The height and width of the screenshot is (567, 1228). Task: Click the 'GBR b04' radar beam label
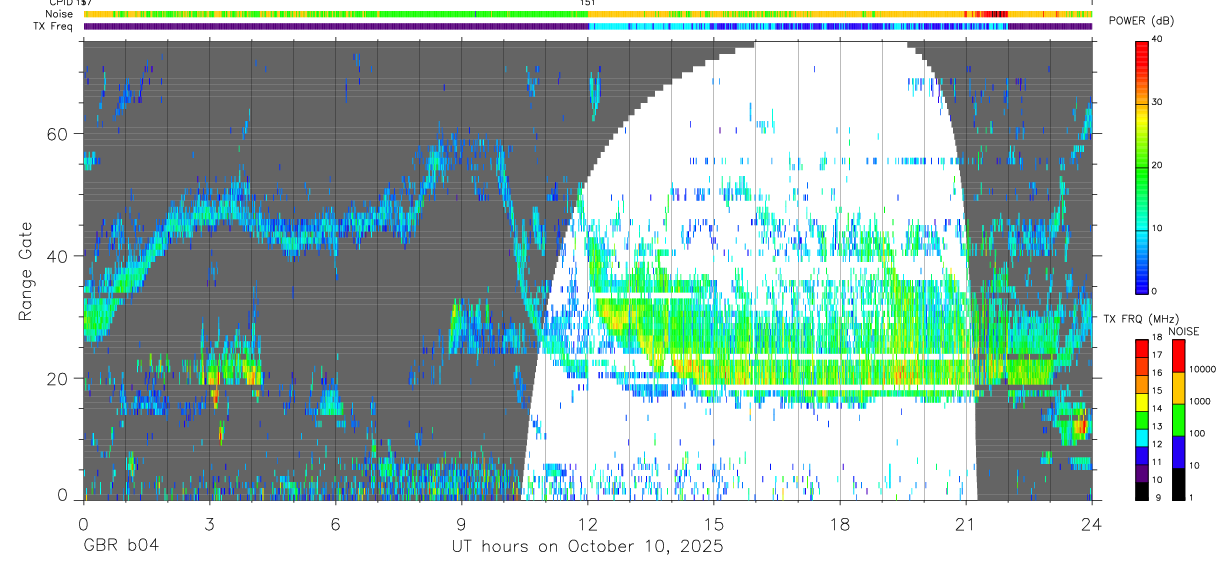point(120,547)
